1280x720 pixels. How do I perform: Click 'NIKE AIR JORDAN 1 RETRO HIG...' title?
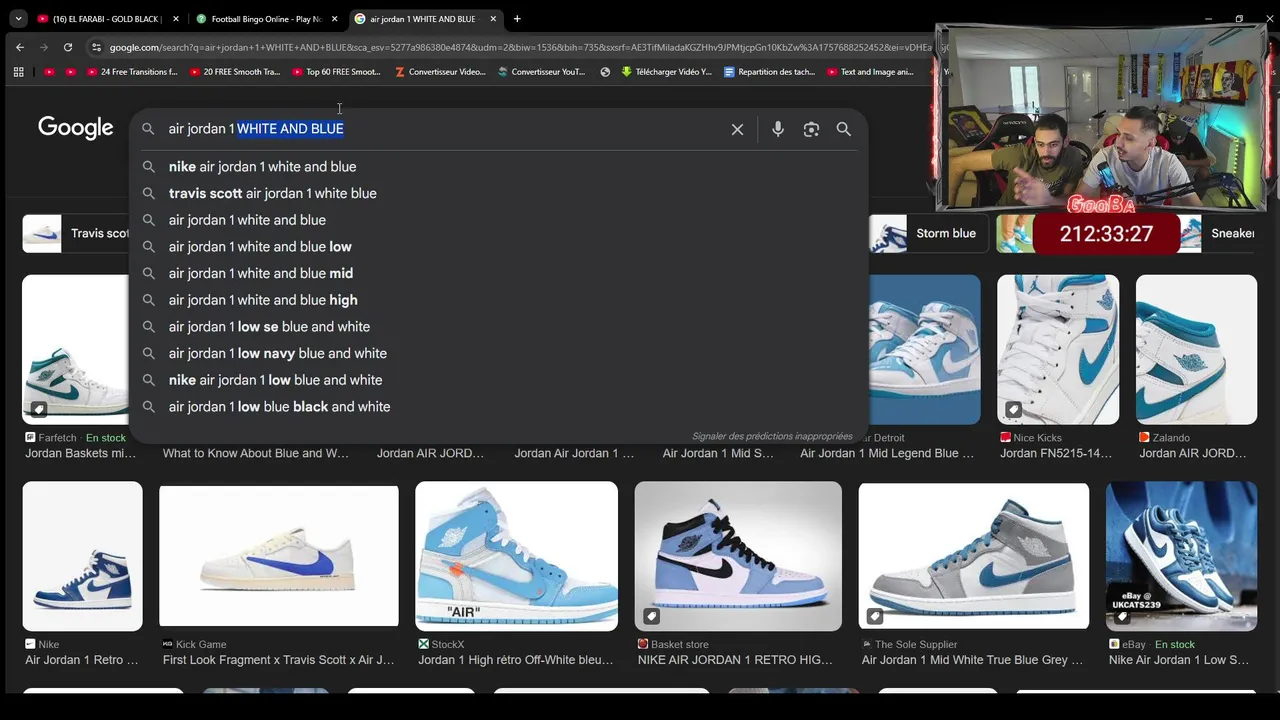(735, 660)
